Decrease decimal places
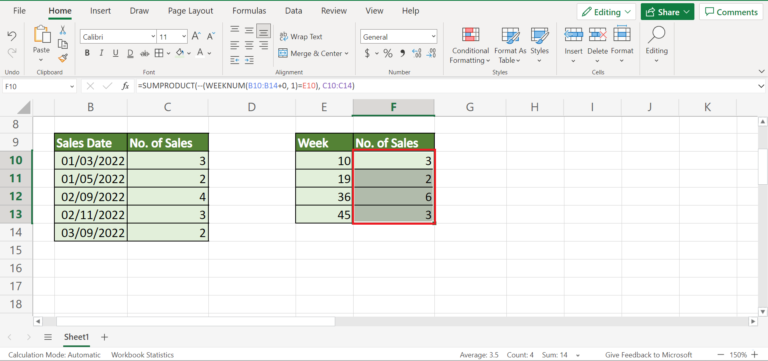The width and height of the screenshot is (768, 361). pos(431,53)
